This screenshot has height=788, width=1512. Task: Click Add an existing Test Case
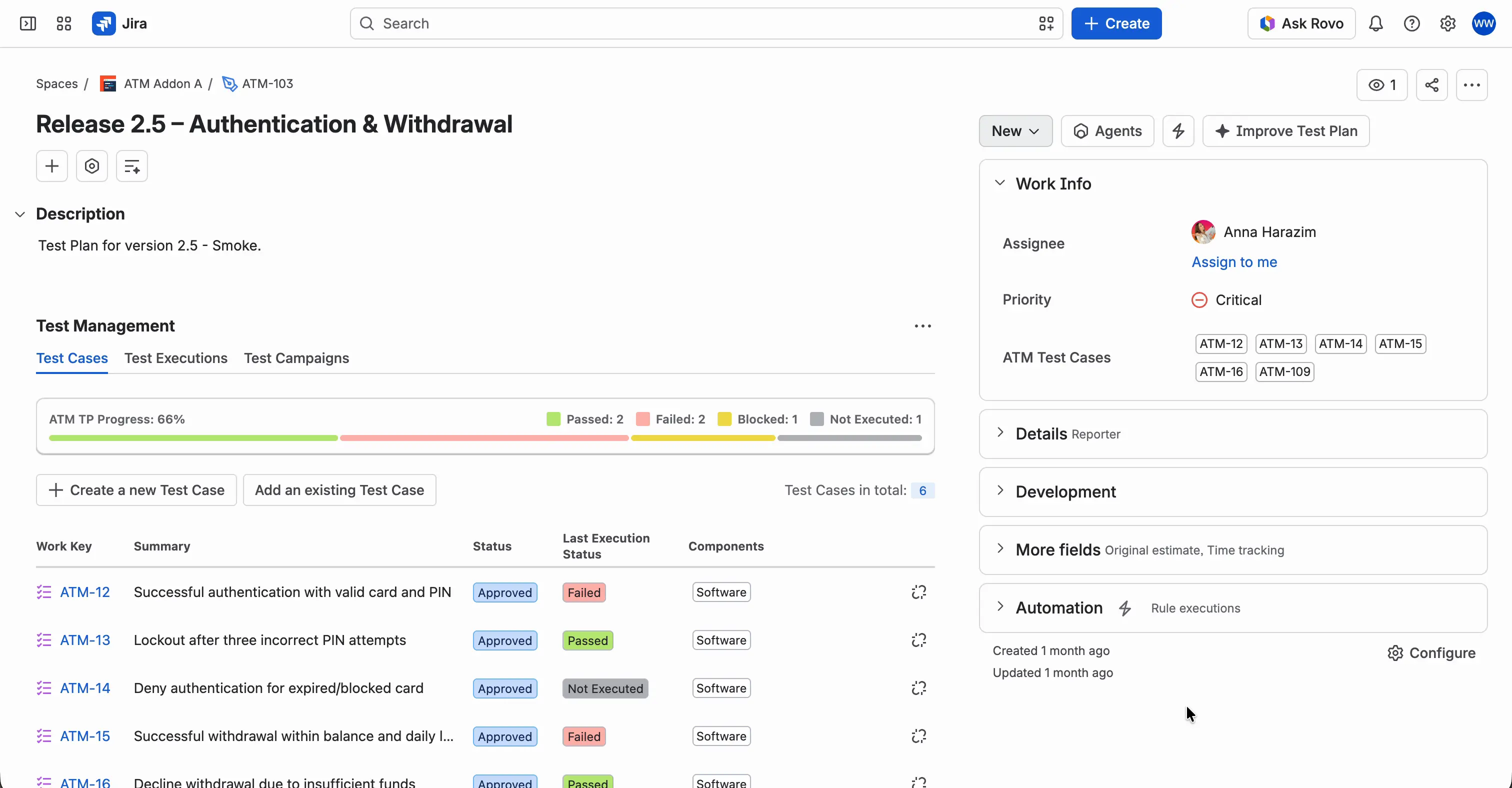339,490
